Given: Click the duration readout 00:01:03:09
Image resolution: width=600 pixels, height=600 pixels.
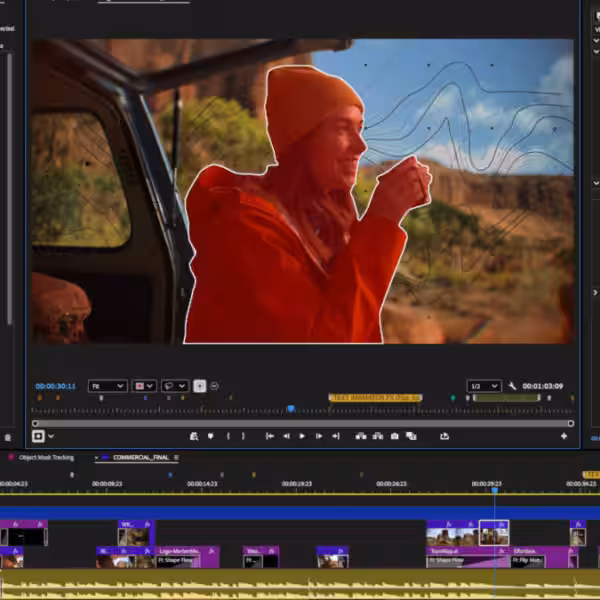Looking at the screenshot, I should click(543, 386).
